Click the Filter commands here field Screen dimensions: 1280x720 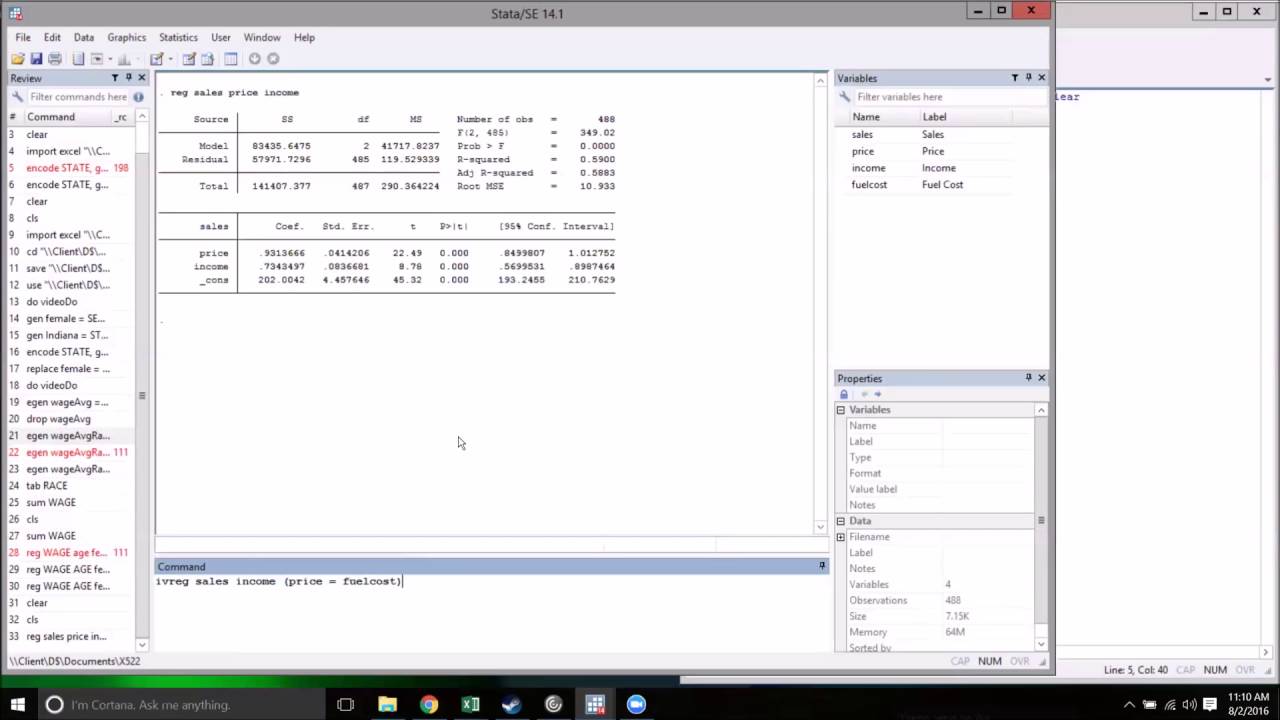coord(78,97)
